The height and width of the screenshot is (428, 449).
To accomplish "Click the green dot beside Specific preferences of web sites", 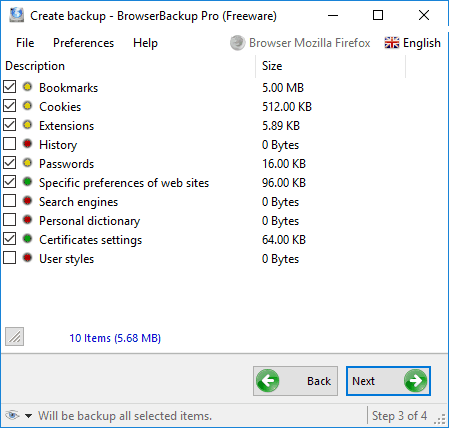I will (27, 182).
